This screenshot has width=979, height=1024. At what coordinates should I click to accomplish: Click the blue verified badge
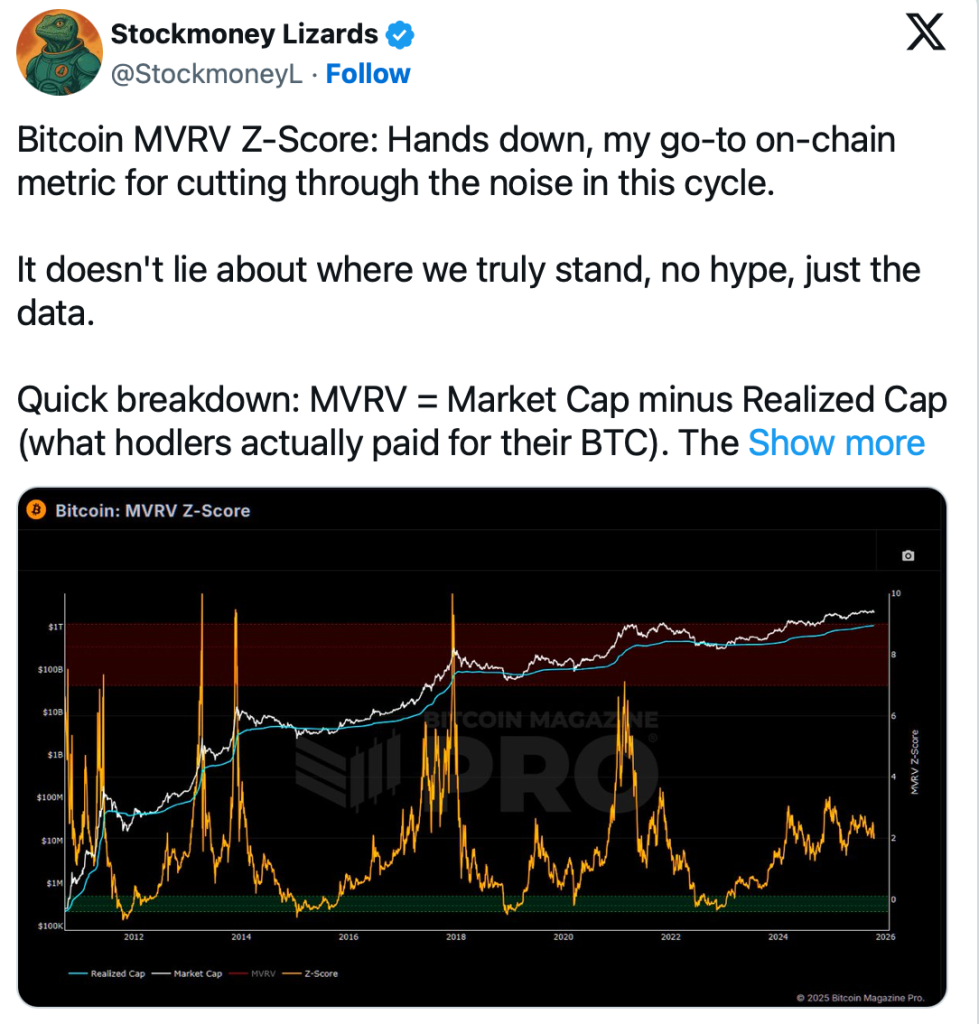(400, 35)
